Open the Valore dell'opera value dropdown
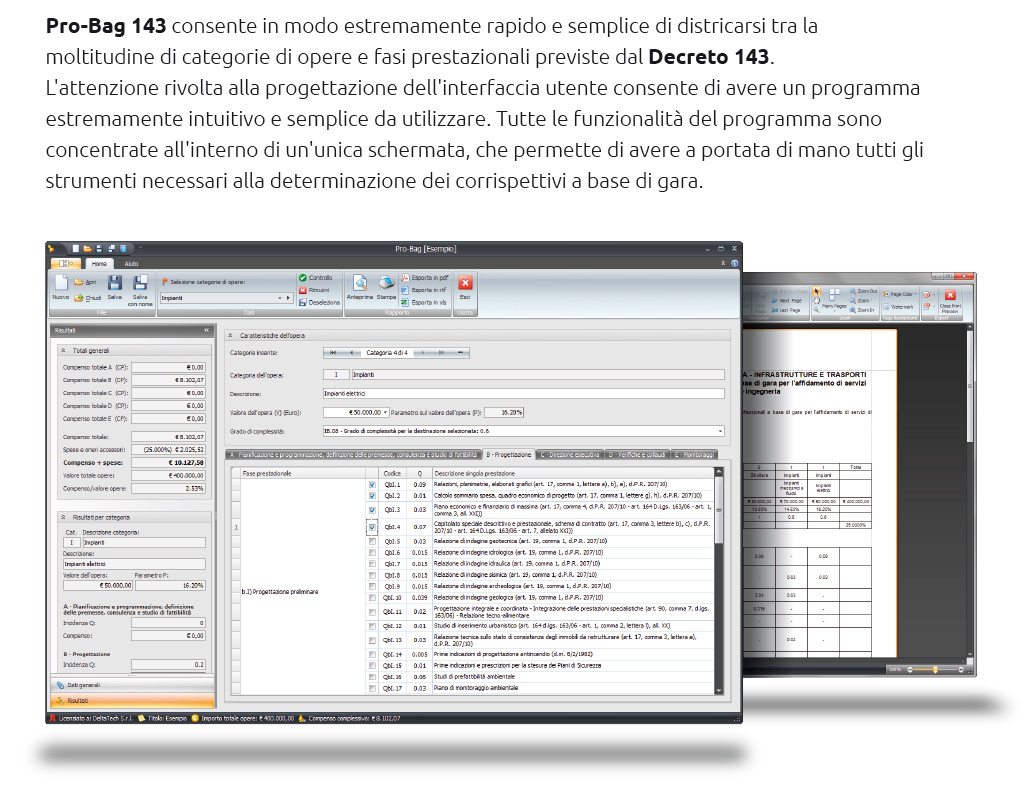The width and height of the screenshot is (1024, 790). [385, 413]
